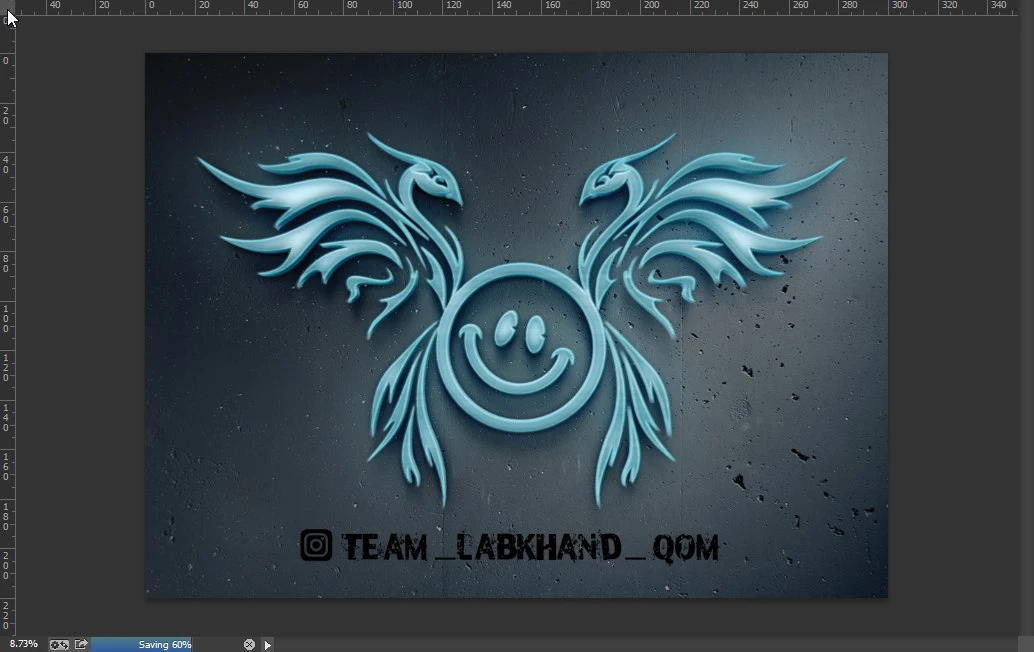Screen dimensions: 1034x652
Task: Click the 8.73% zoom level field
Action: [x=24, y=644]
